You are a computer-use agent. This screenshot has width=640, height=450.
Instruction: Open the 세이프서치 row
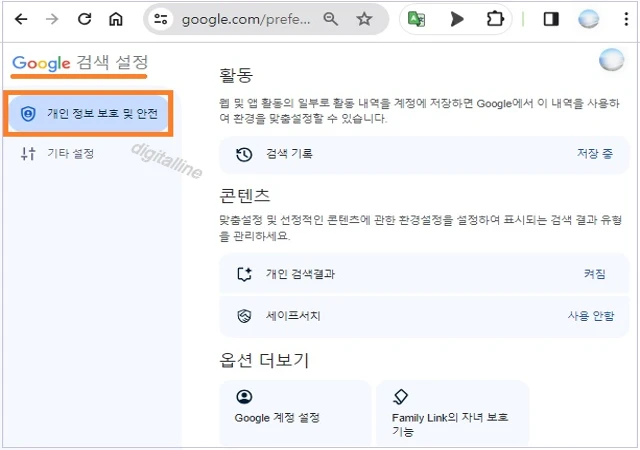click(x=424, y=316)
